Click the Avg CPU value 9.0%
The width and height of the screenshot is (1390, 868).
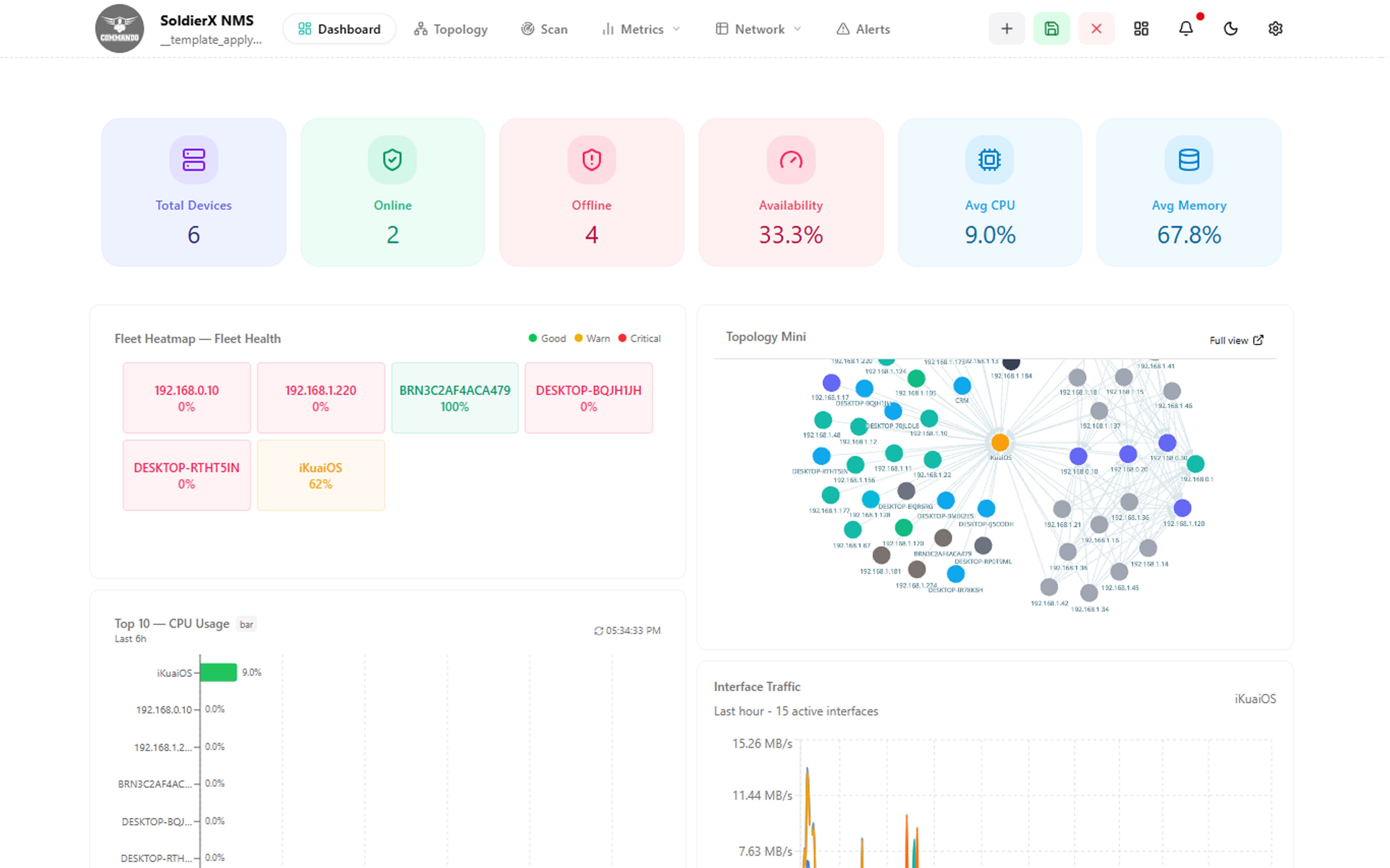tap(990, 235)
